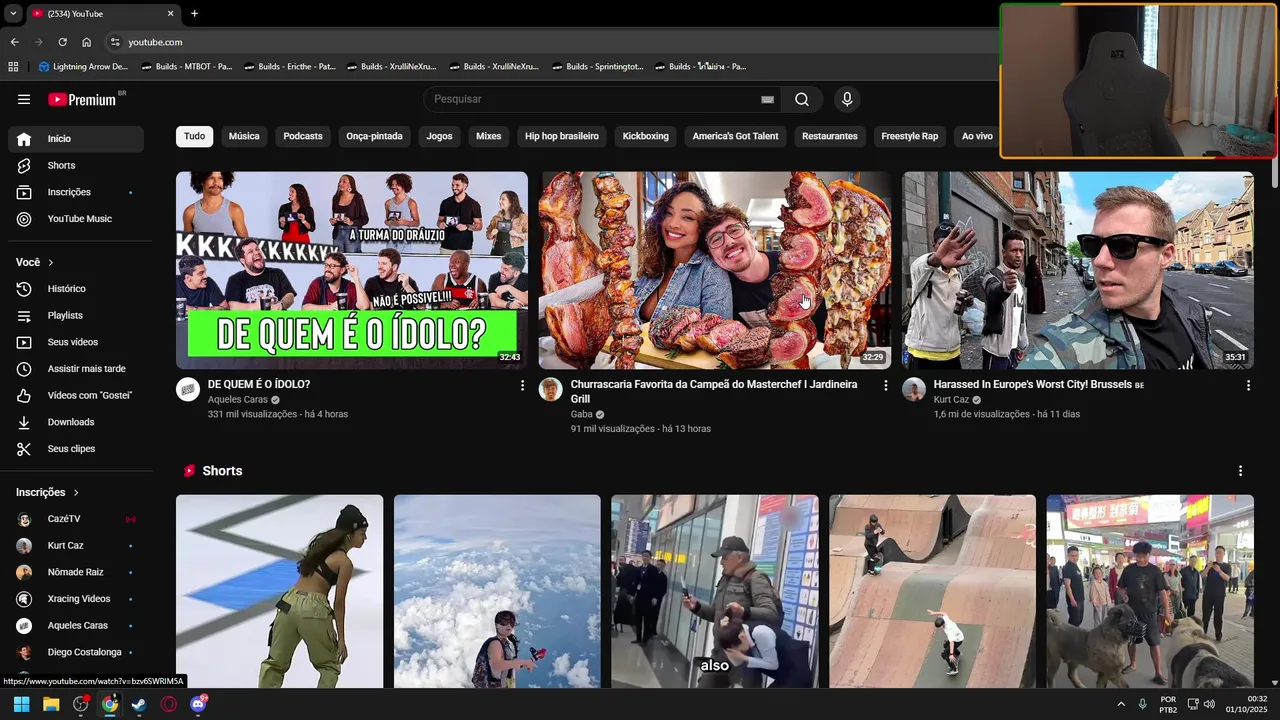Open volume control in system tray
The height and width of the screenshot is (720, 1280).
1209,704
